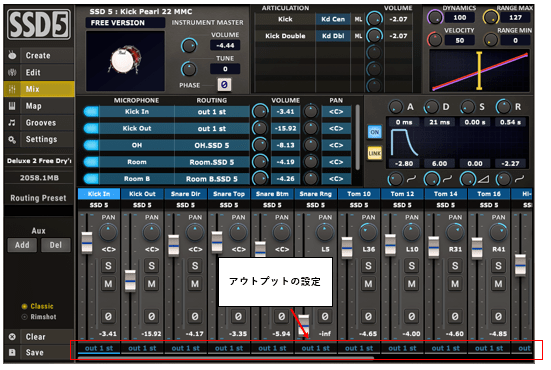Click the Dynamics knob
The height and width of the screenshot is (370, 551).
[x=435, y=17]
